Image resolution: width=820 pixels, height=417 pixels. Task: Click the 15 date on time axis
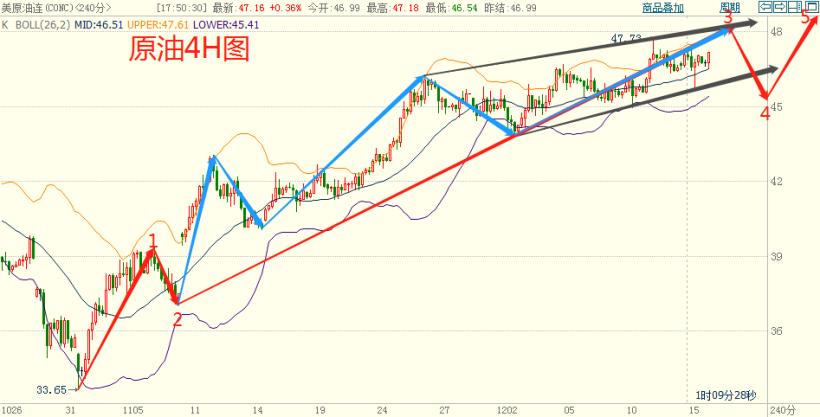click(x=694, y=410)
